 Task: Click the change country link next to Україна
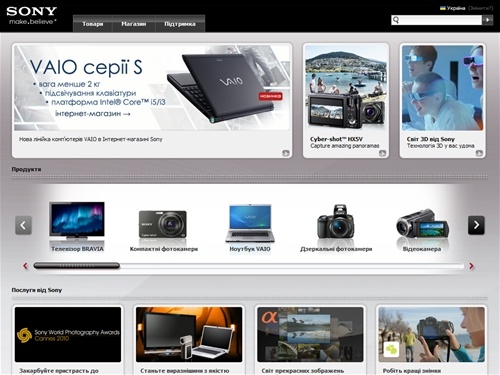click(x=480, y=8)
